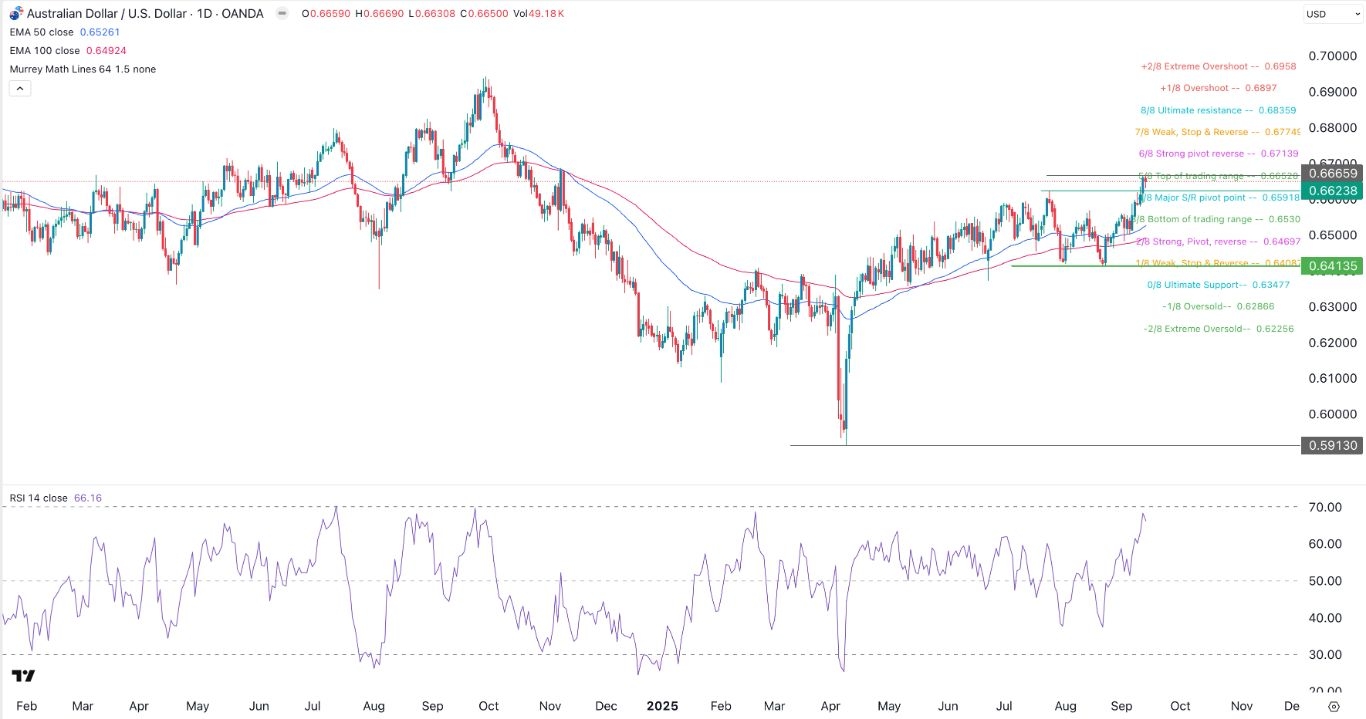Click the 0.66238 teal price label
This screenshot has height=719, width=1366.
click(1331, 189)
